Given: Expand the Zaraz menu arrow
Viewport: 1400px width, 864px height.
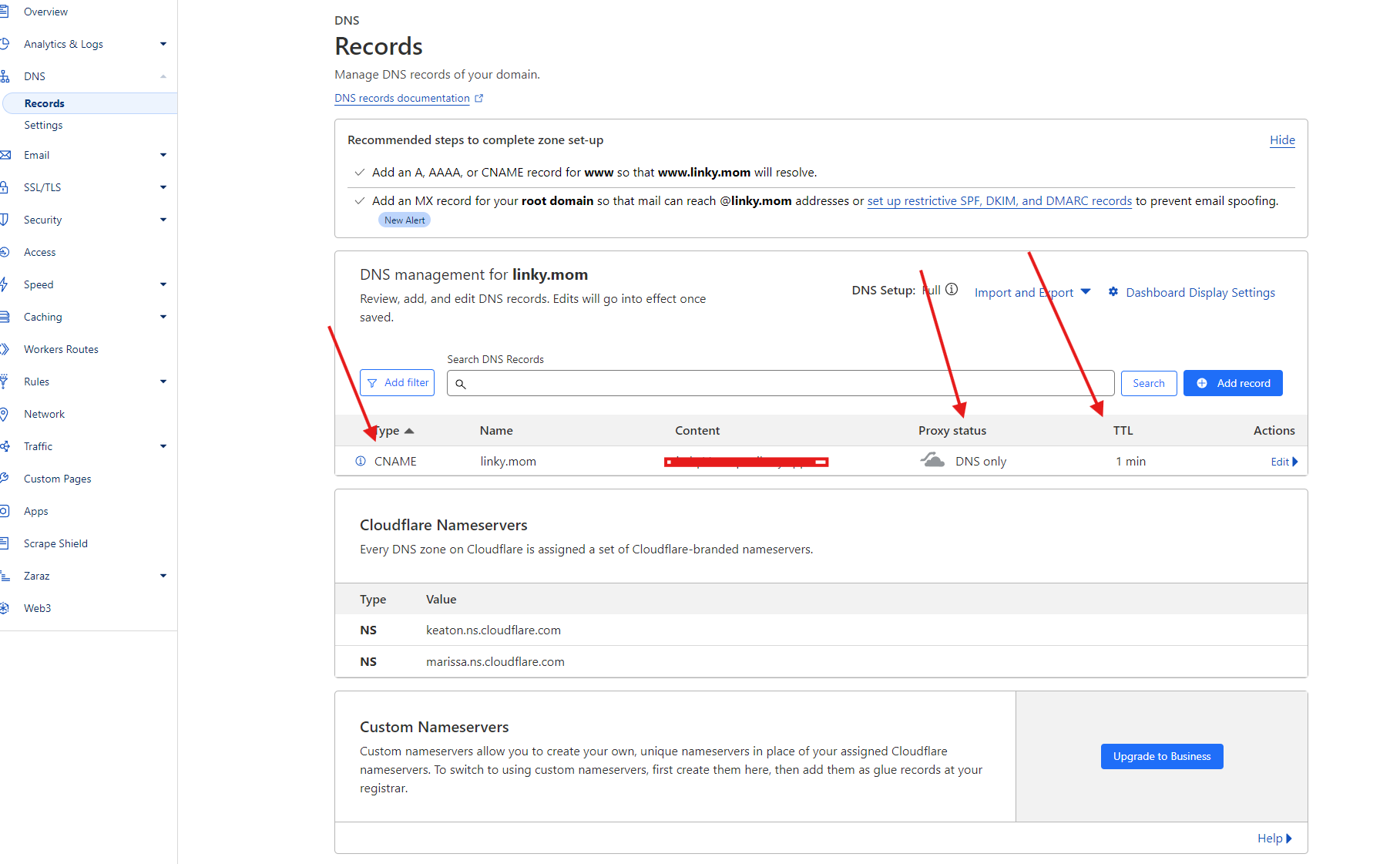Looking at the screenshot, I should click(163, 576).
